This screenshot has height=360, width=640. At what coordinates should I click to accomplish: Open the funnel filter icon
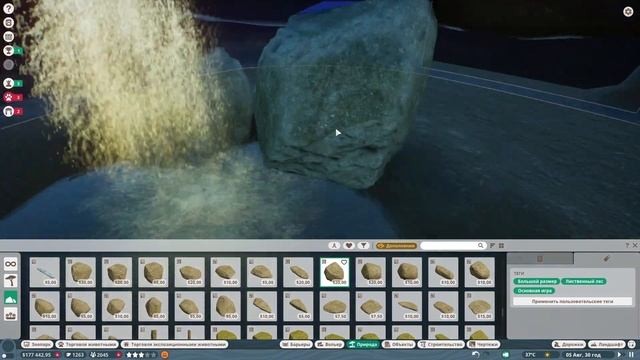pyautogui.click(x=363, y=245)
